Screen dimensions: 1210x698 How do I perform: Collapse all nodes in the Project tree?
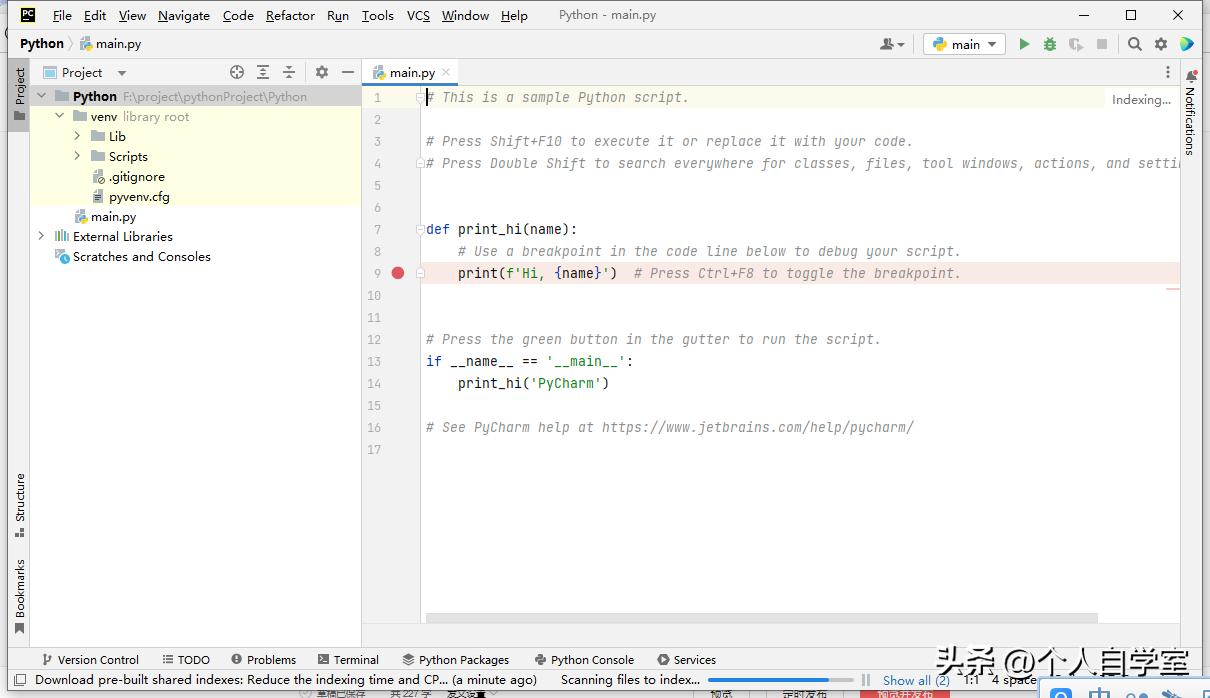tap(288, 72)
